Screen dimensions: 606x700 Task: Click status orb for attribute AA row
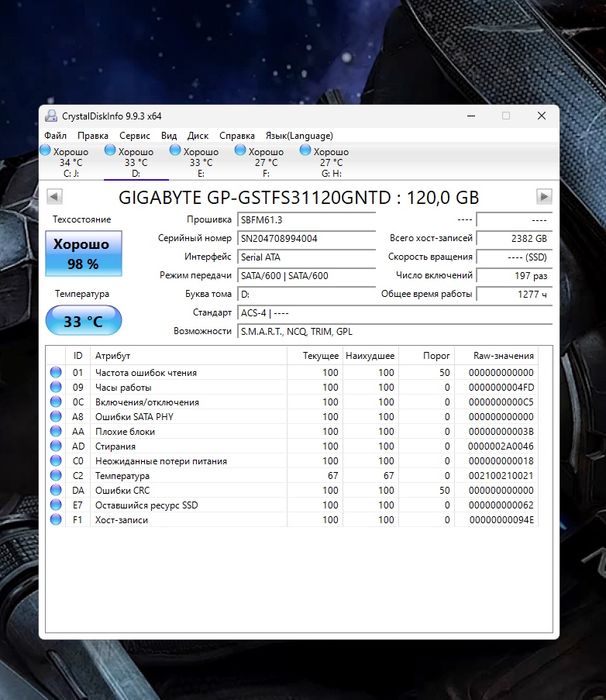pos(56,431)
